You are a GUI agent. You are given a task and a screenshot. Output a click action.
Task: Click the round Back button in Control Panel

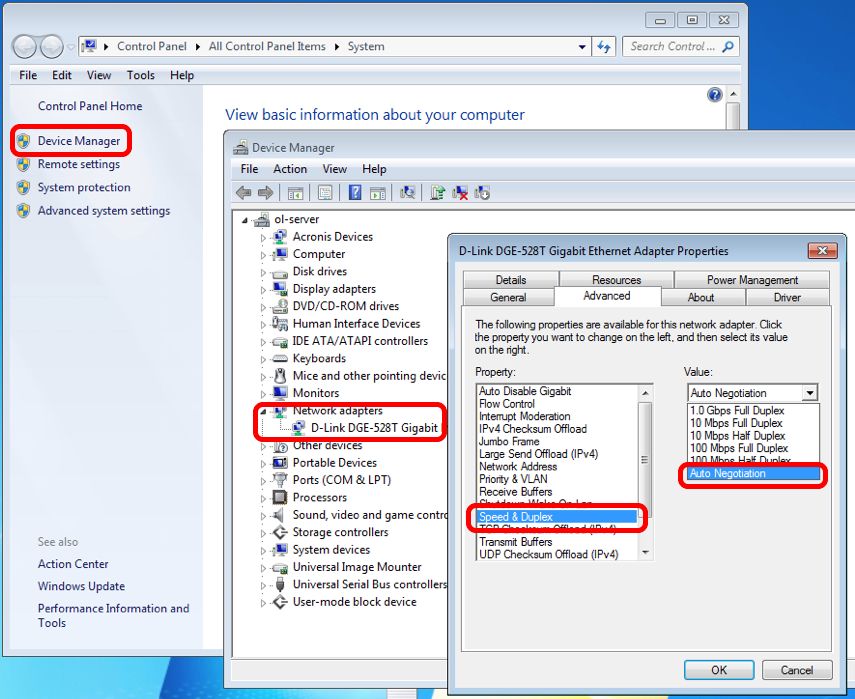pyautogui.click(x=25, y=47)
